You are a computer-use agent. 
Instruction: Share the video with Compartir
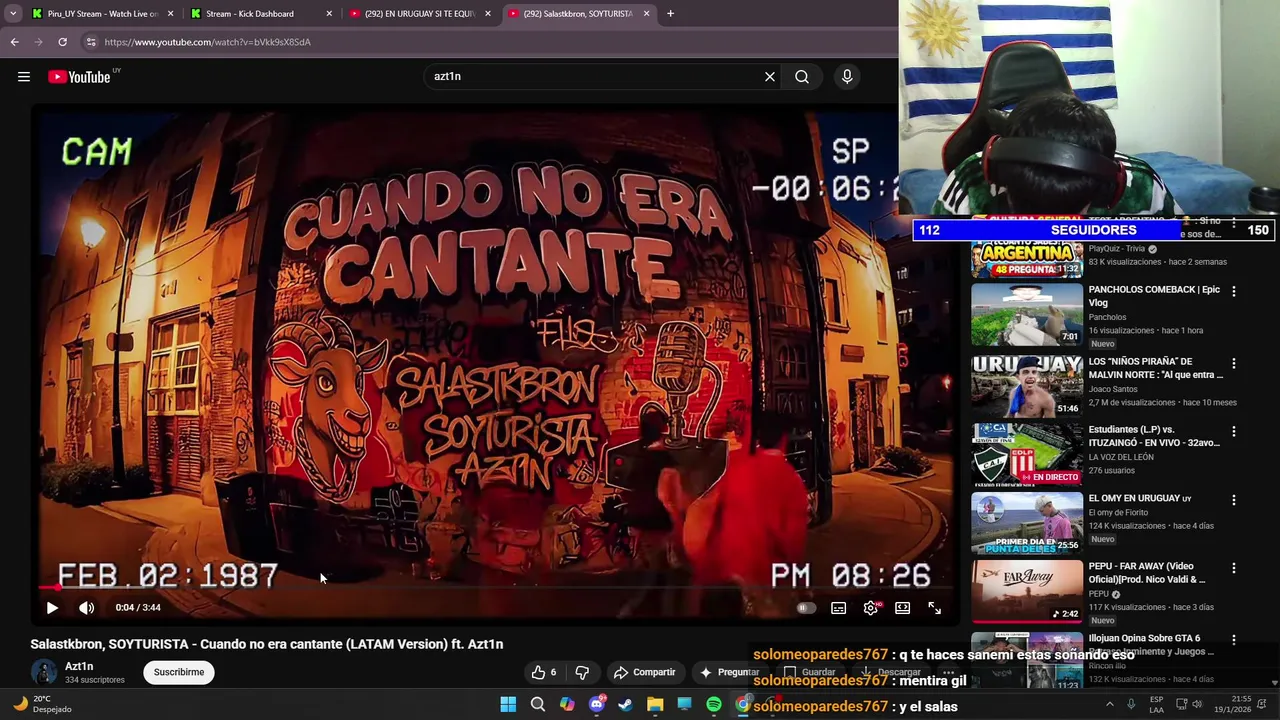tap(645, 672)
